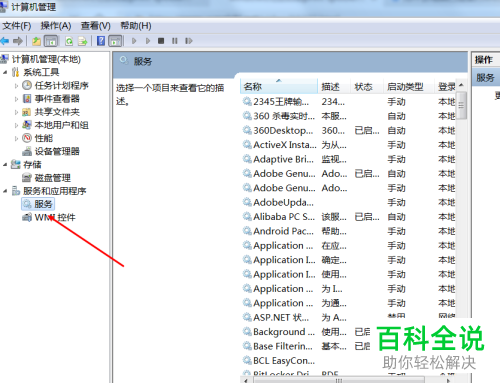The width and height of the screenshot is (500, 383).
Task: Open the 帮助(H) menu
Action: tap(136, 26)
